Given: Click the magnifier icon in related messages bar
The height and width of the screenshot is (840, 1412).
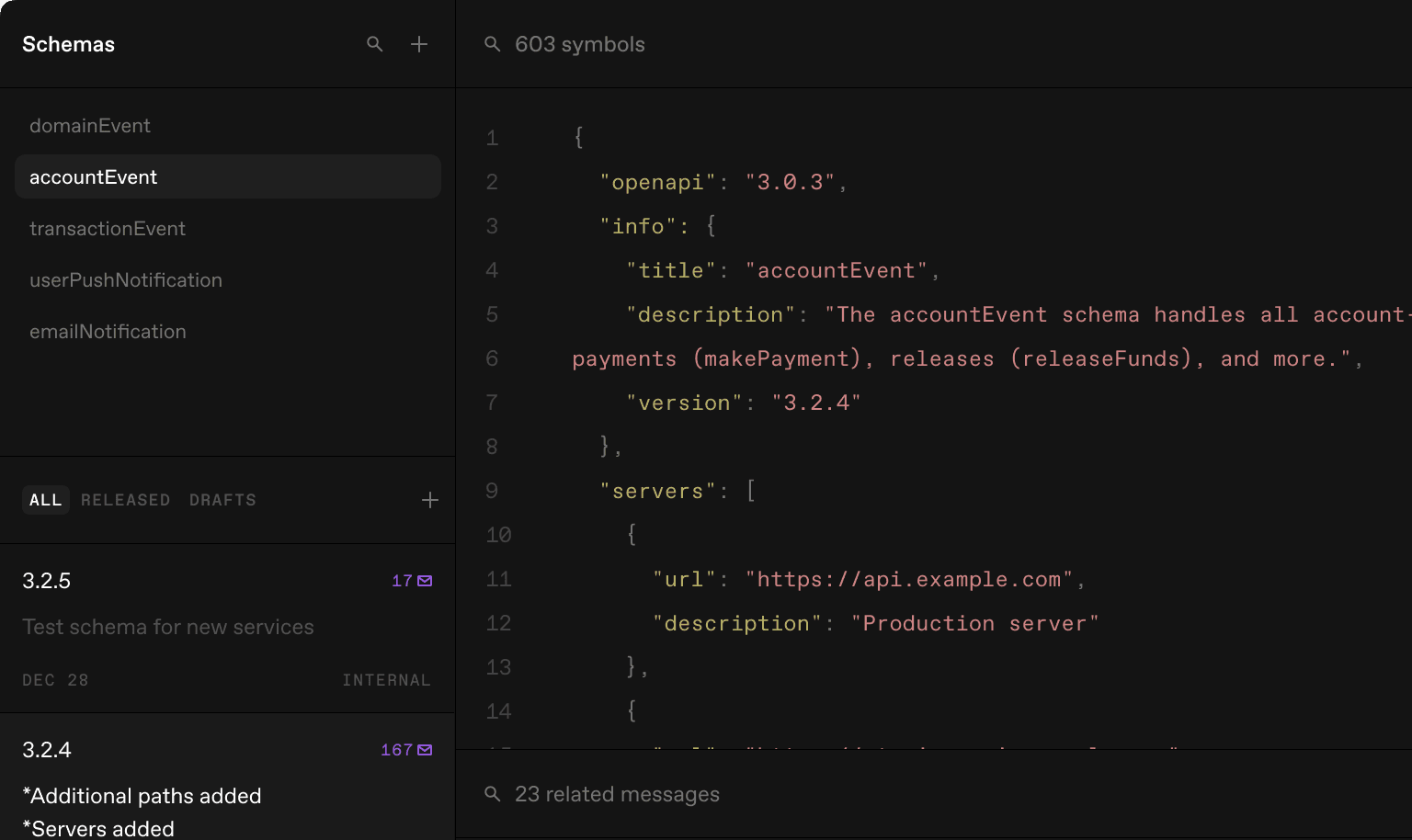Looking at the screenshot, I should tap(491, 793).
